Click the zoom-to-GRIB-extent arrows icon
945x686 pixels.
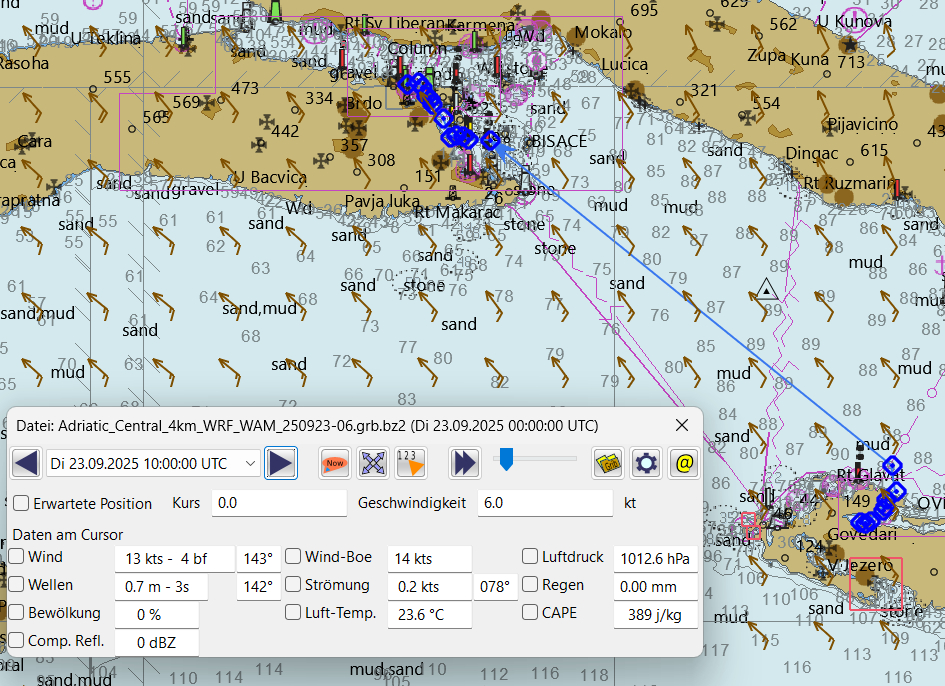(x=373, y=463)
